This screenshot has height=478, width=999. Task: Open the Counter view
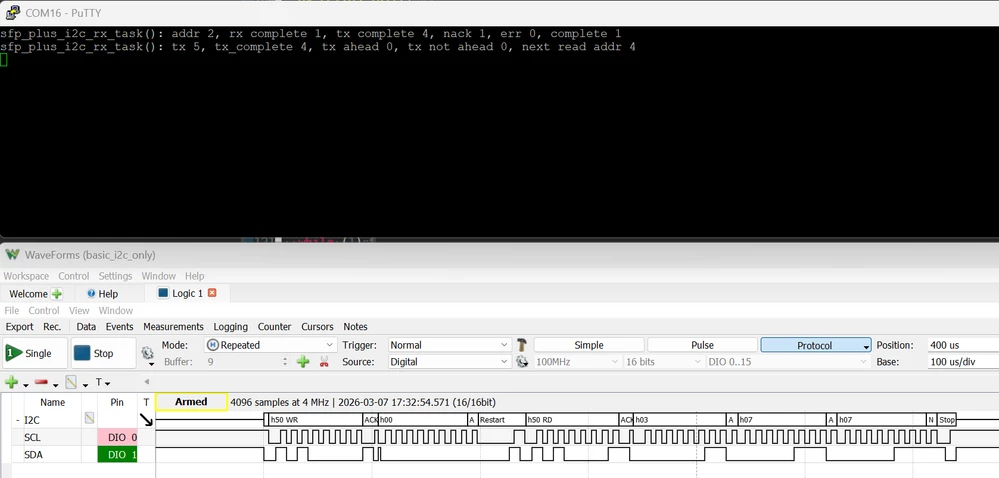coord(275,326)
